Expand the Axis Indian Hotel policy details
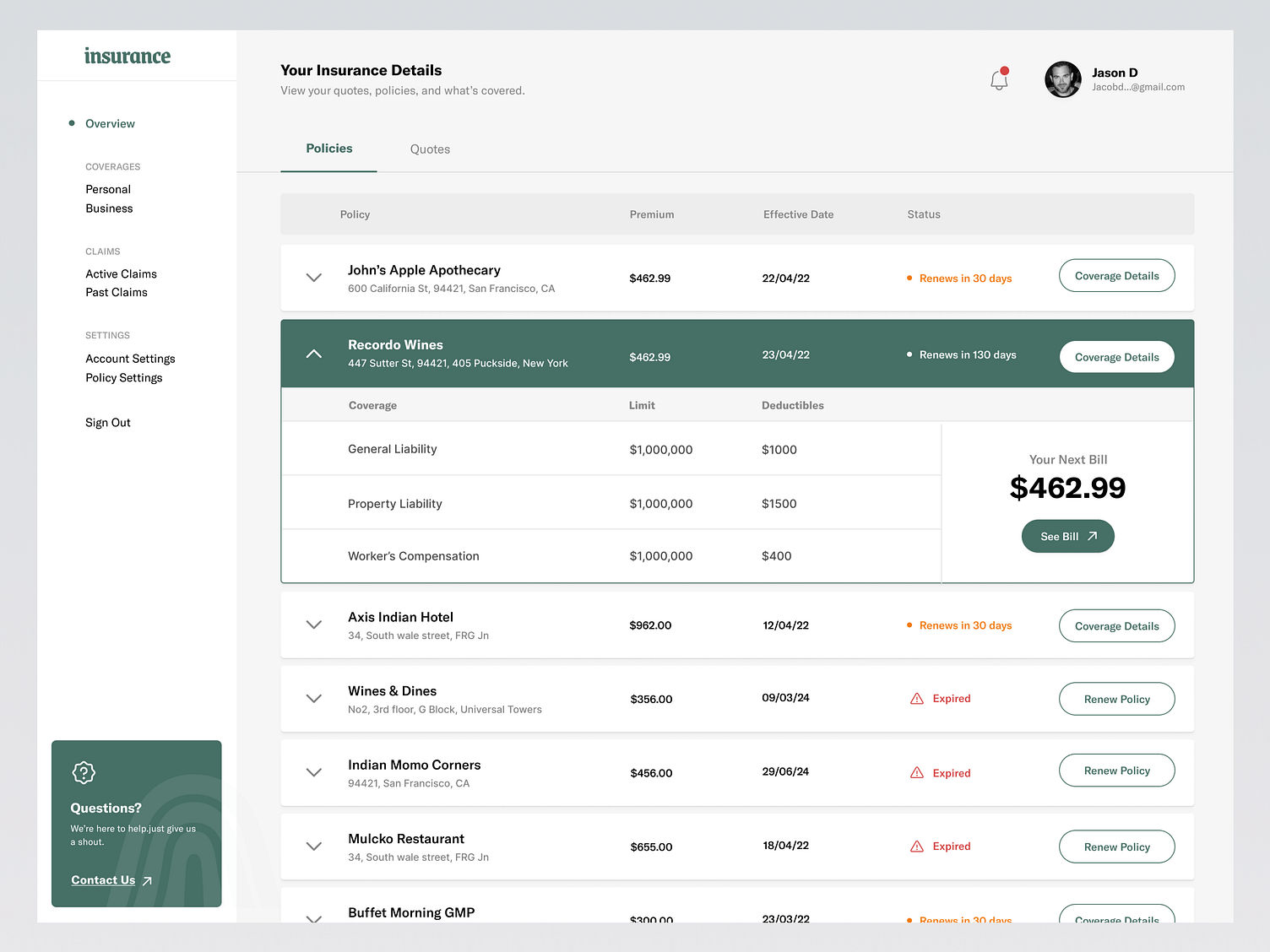This screenshot has height=952, width=1270. point(313,625)
